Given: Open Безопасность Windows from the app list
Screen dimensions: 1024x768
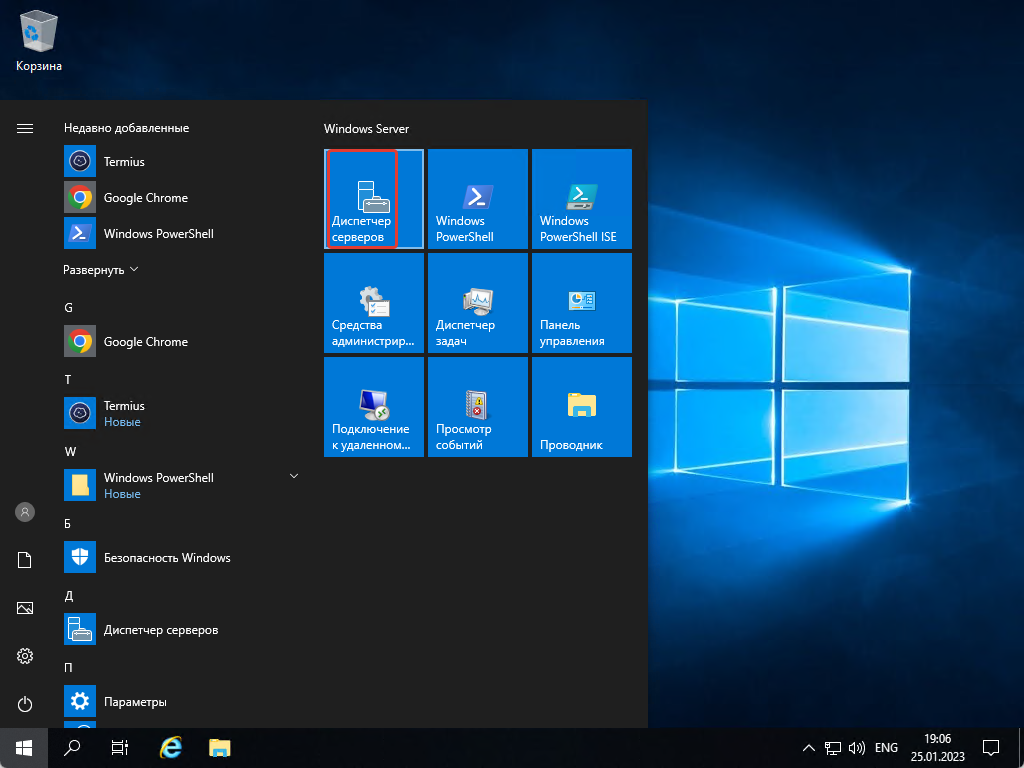Looking at the screenshot, I should 182,557.
